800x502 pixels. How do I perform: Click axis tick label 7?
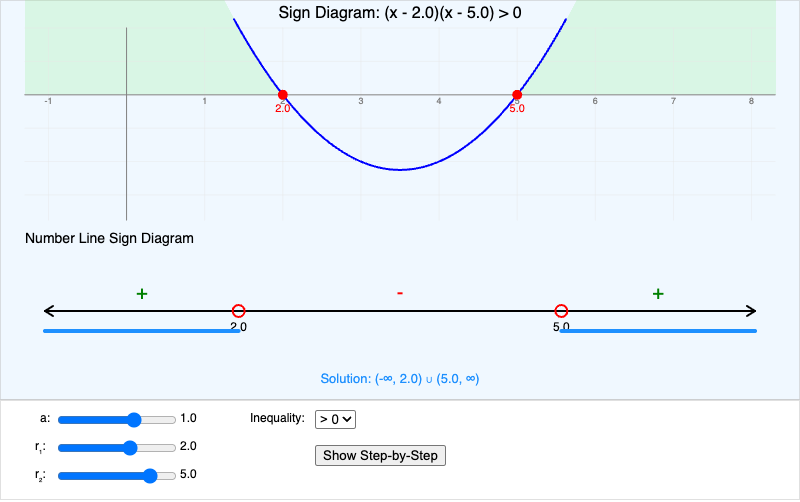click(673, 101)
